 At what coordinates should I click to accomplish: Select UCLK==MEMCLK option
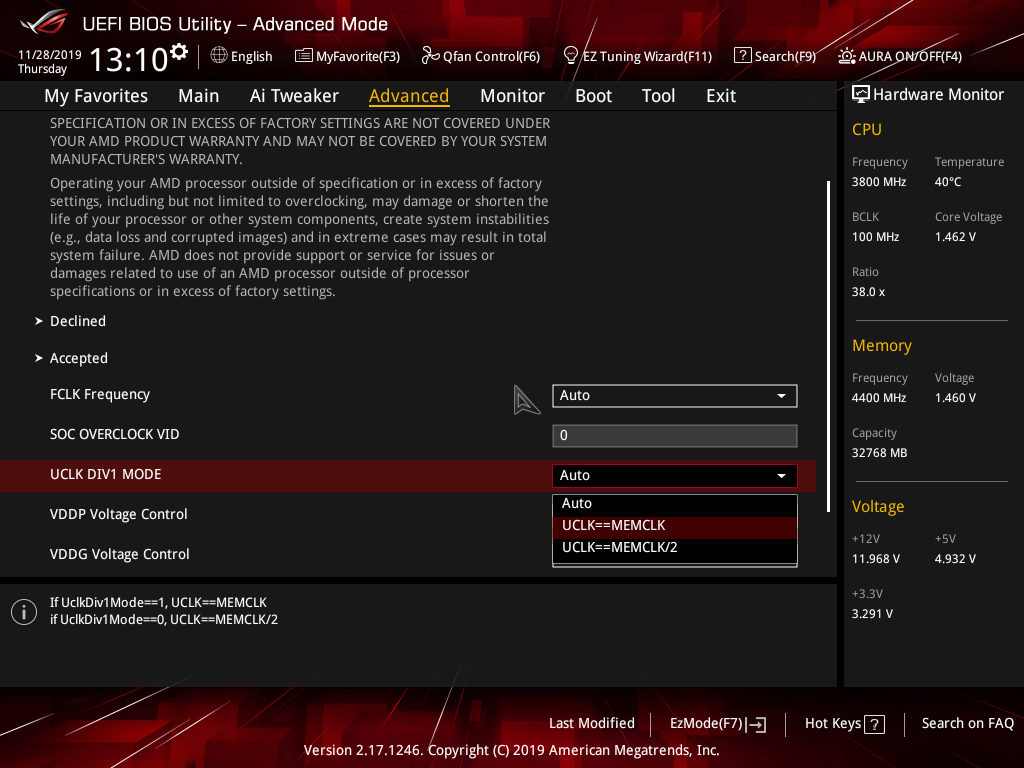click(x=675, y=526)
